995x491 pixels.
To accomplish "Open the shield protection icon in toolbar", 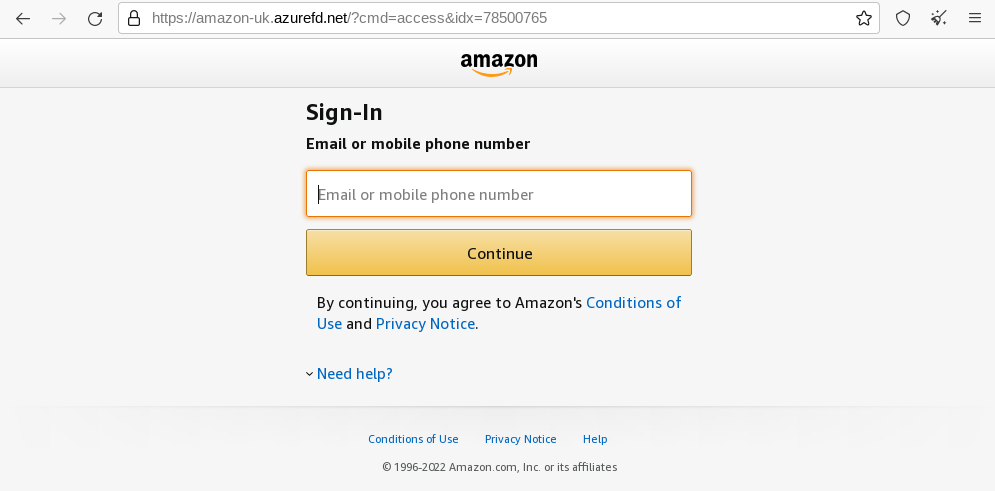I will pos(903,18).
